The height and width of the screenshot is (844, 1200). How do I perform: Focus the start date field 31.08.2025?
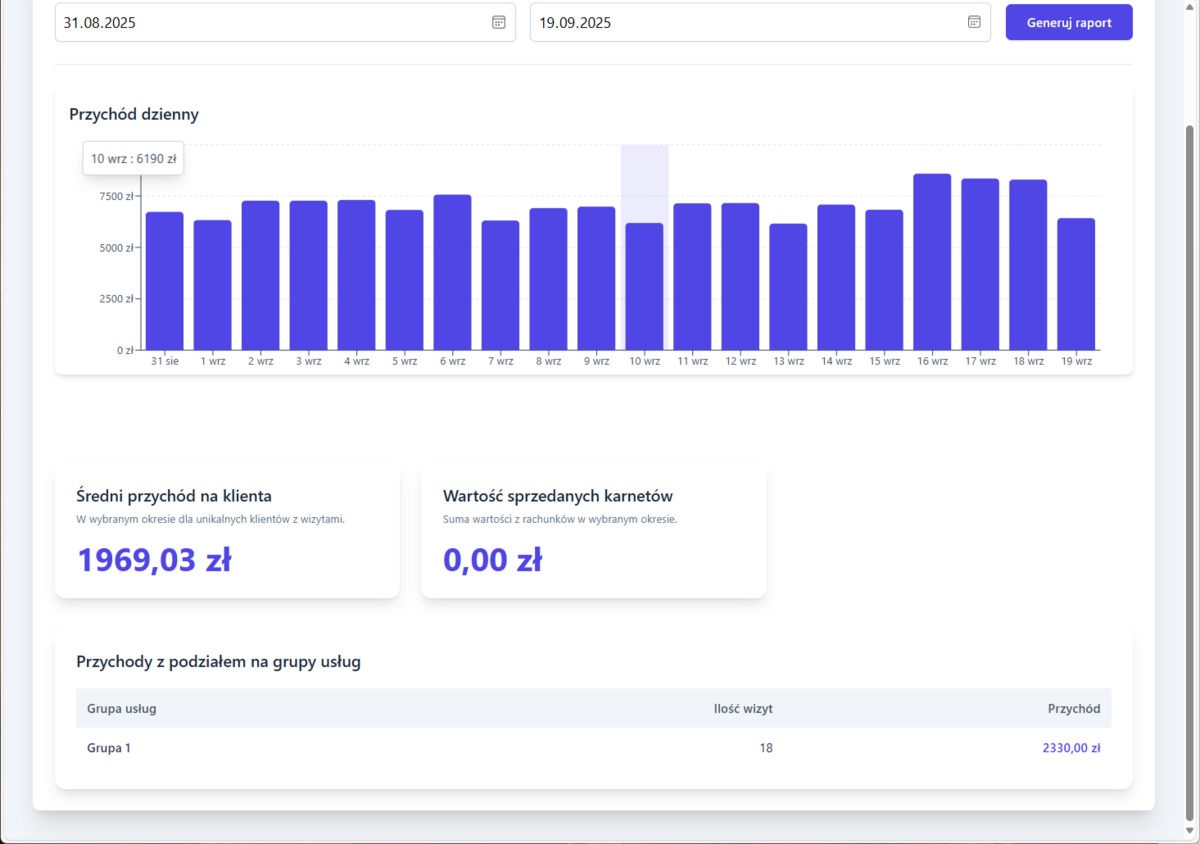coord(270,23)
